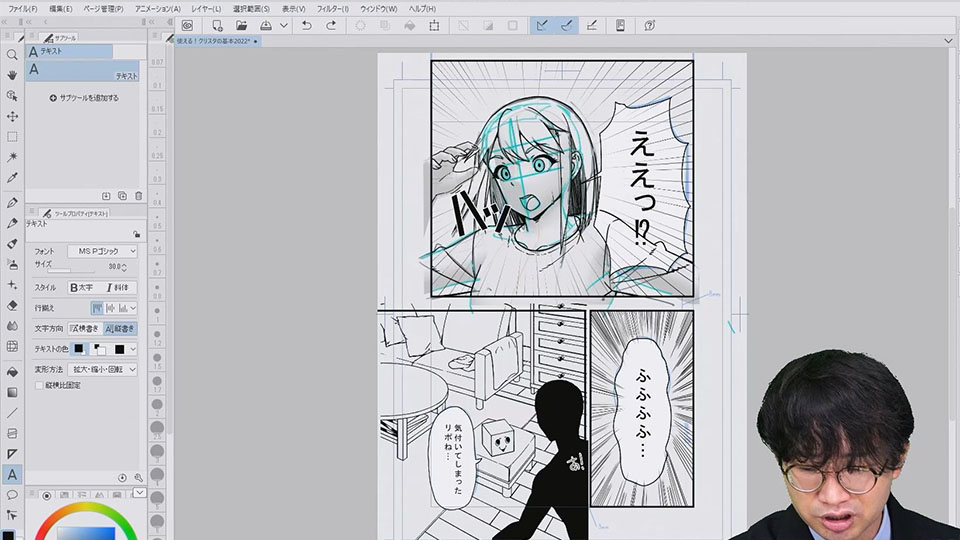Select the Decoration sparkle tool
This screenshot has width=960, height=540.
[x=12, y=285]
